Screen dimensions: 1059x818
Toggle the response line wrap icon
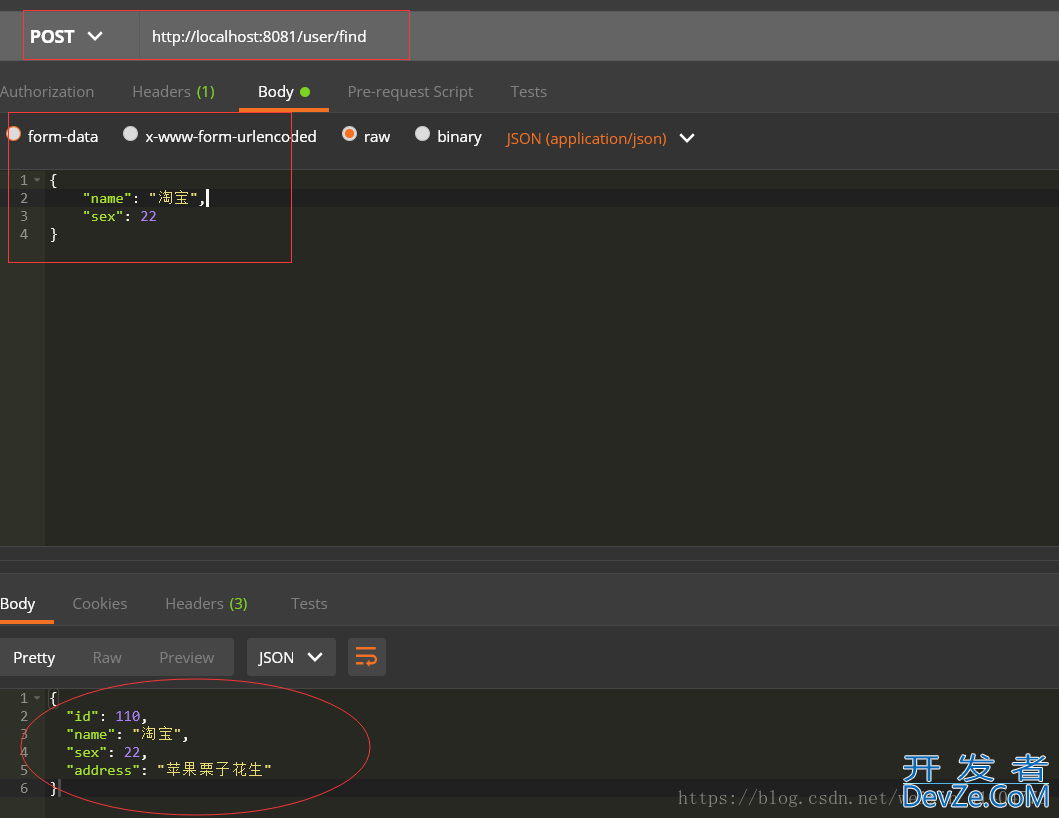[x=367, y=657]
